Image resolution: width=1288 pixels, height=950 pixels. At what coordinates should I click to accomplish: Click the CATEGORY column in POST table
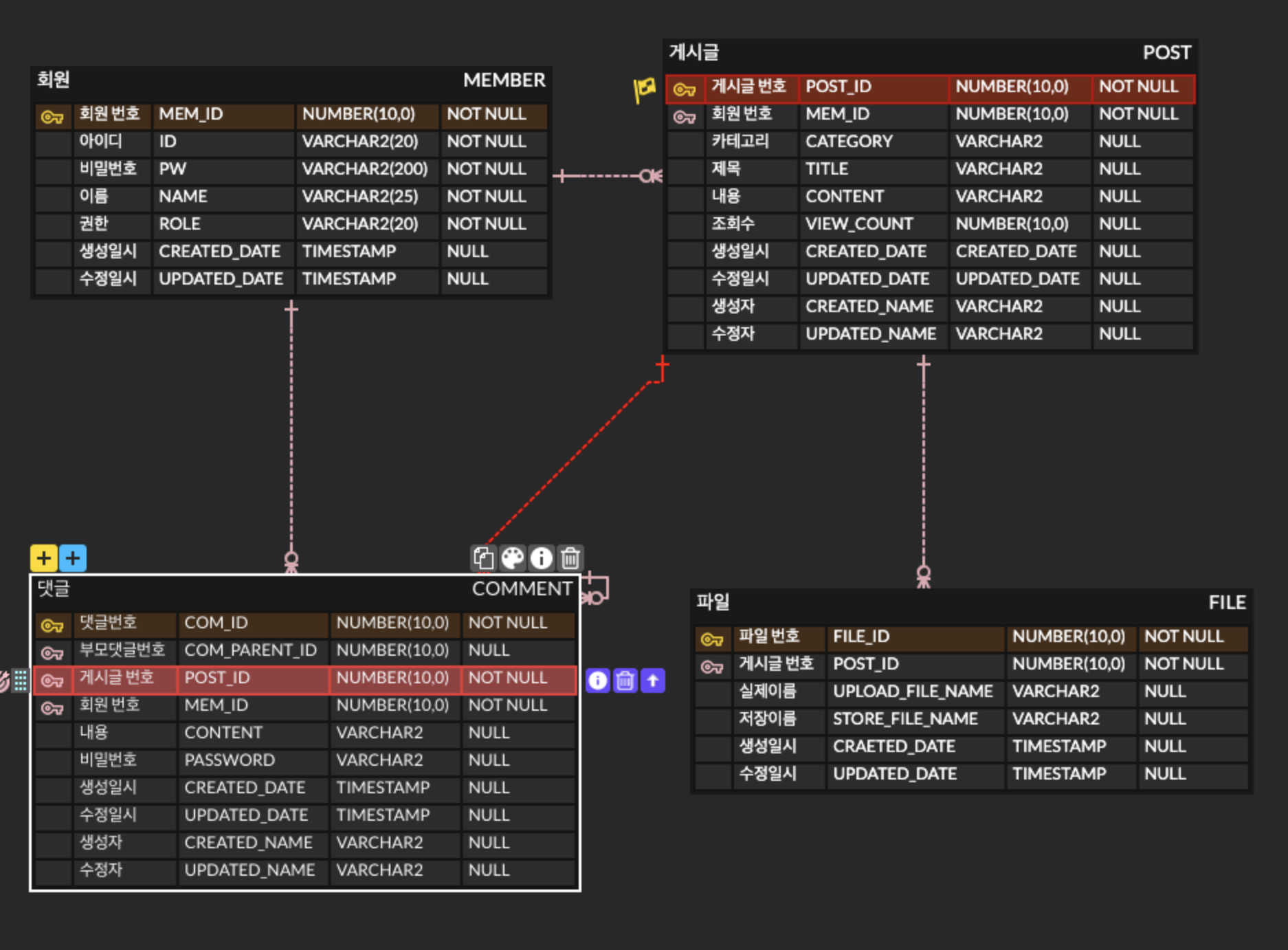point(849,142)
